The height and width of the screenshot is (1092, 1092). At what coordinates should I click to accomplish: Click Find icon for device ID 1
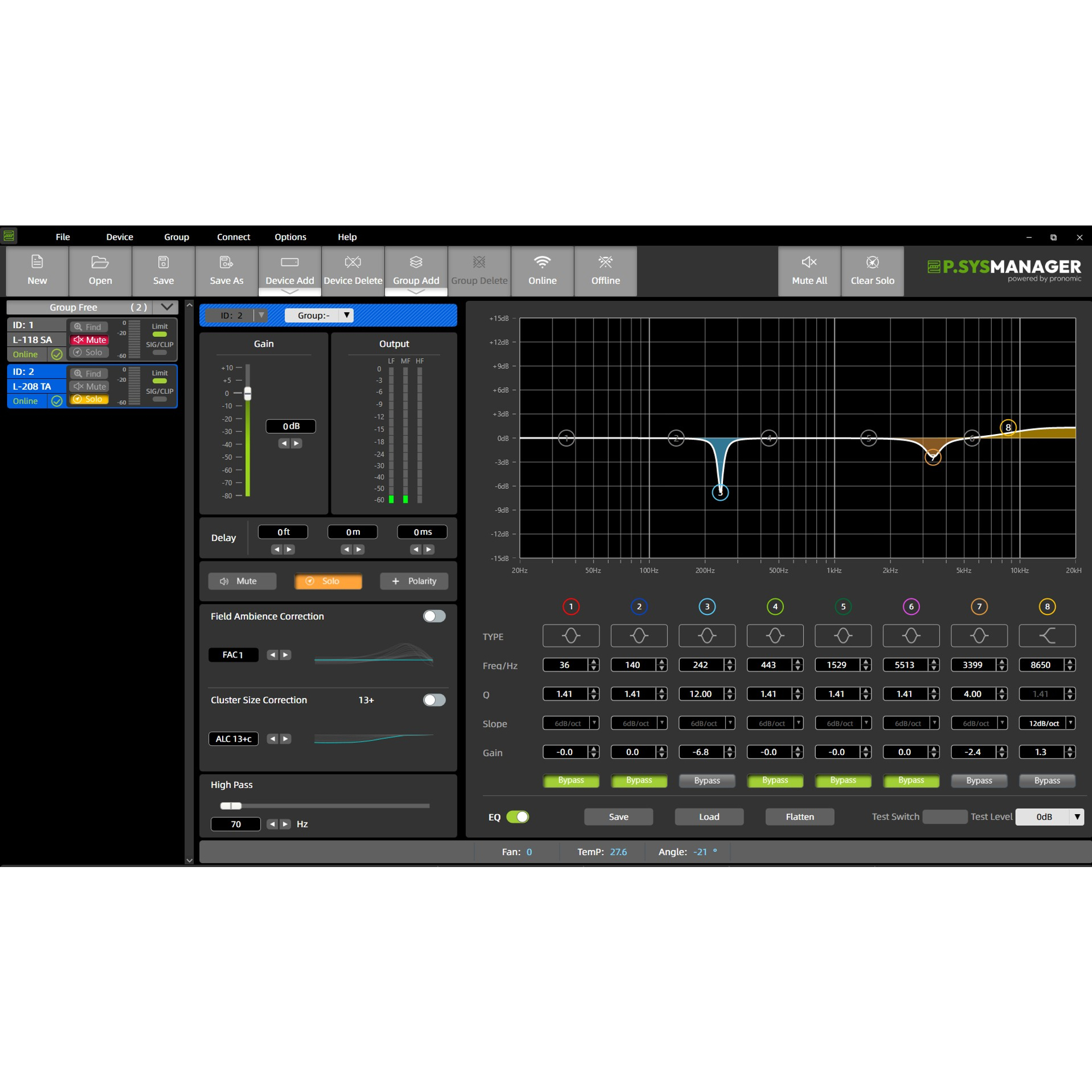[78, 327]
